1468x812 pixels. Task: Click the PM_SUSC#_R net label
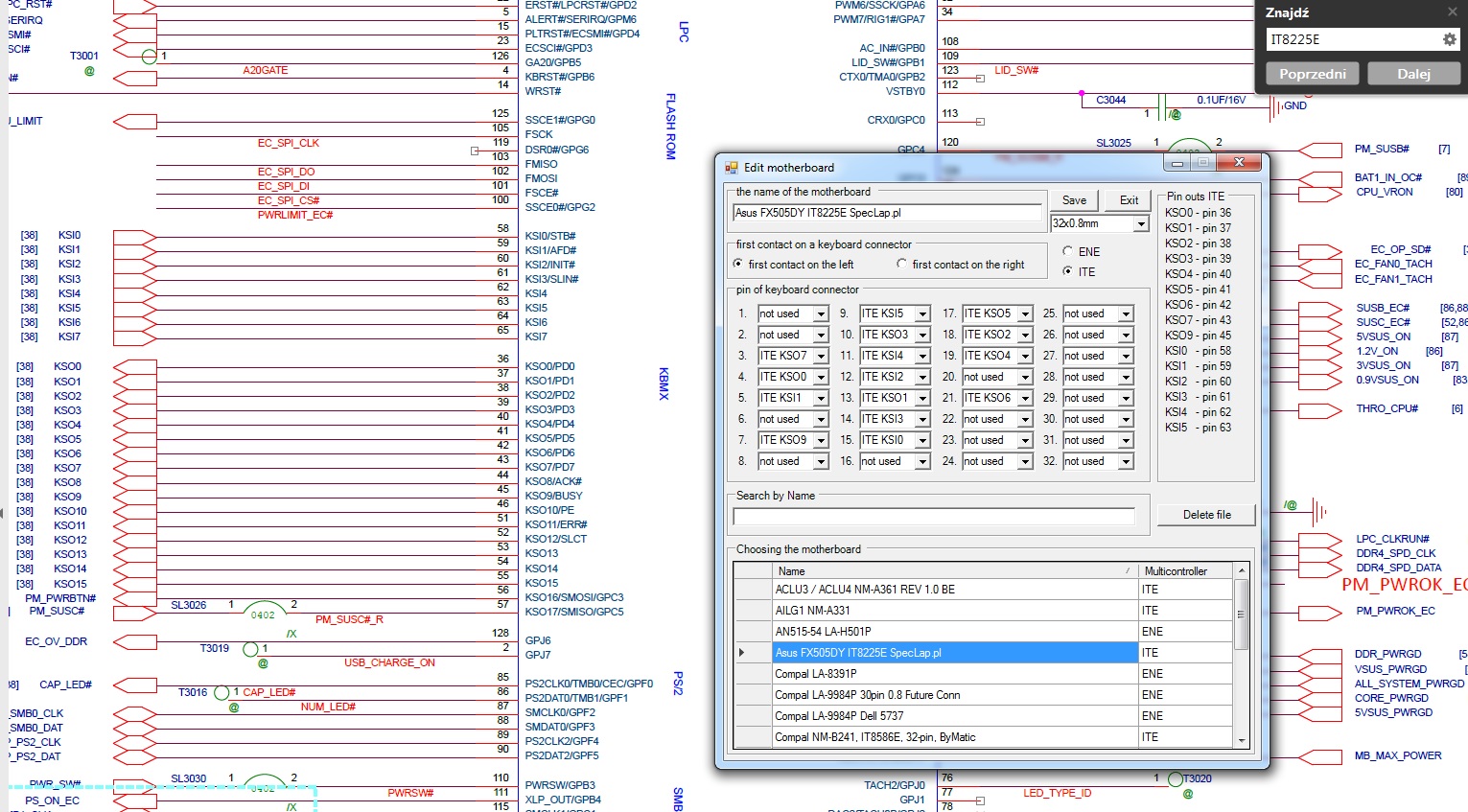[x=349, y=619]
